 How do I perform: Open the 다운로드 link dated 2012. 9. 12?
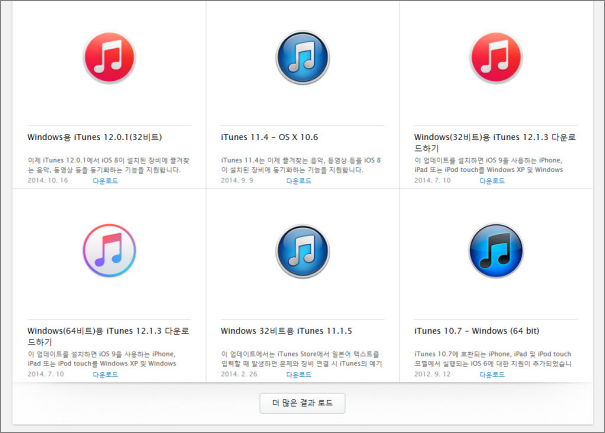[492, 374]
